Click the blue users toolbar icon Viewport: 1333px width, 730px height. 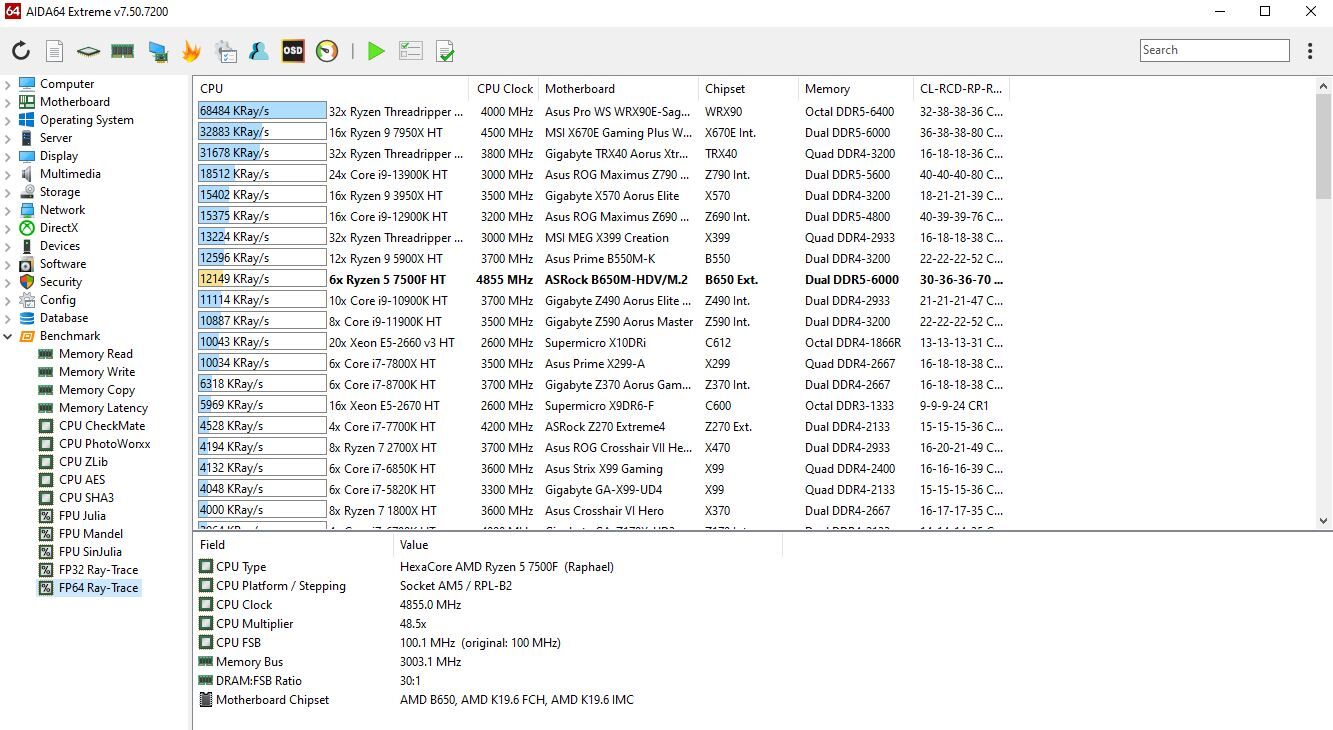[x=259, y=51]
